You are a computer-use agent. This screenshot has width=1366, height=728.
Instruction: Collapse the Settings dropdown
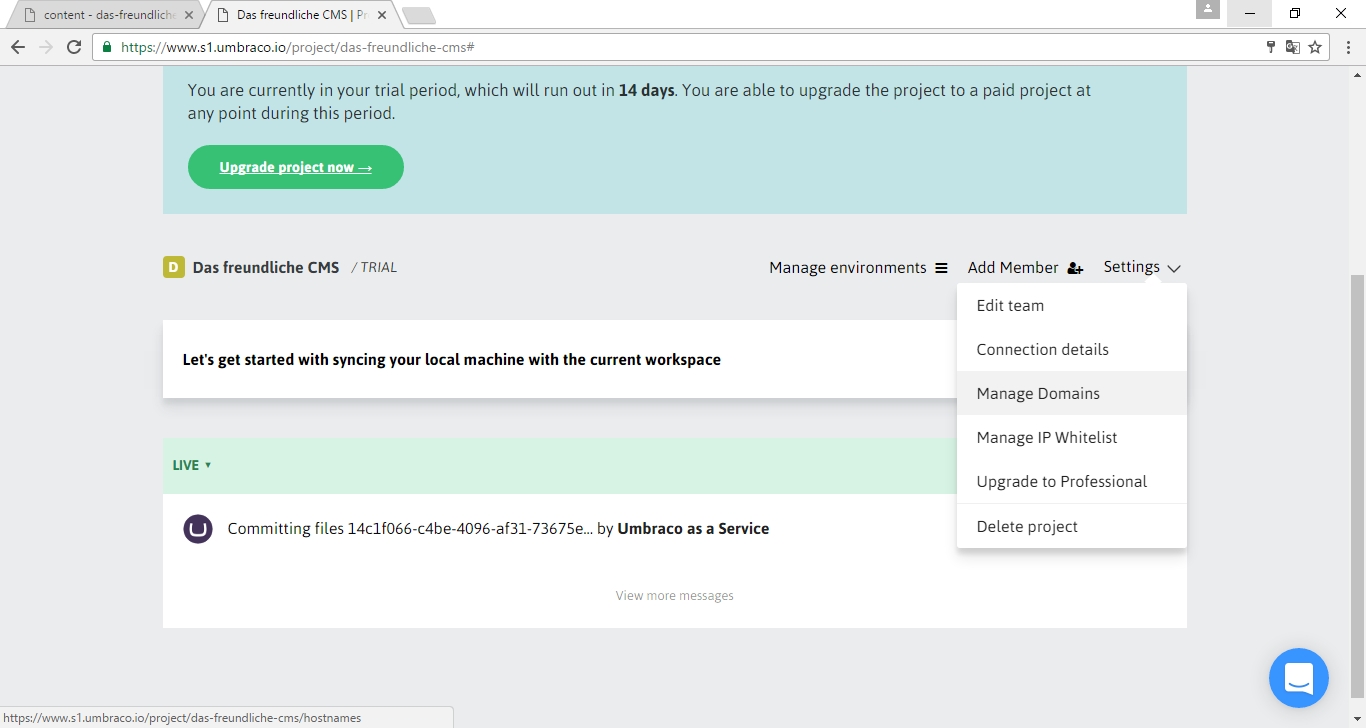click(x=1142, y=267)
